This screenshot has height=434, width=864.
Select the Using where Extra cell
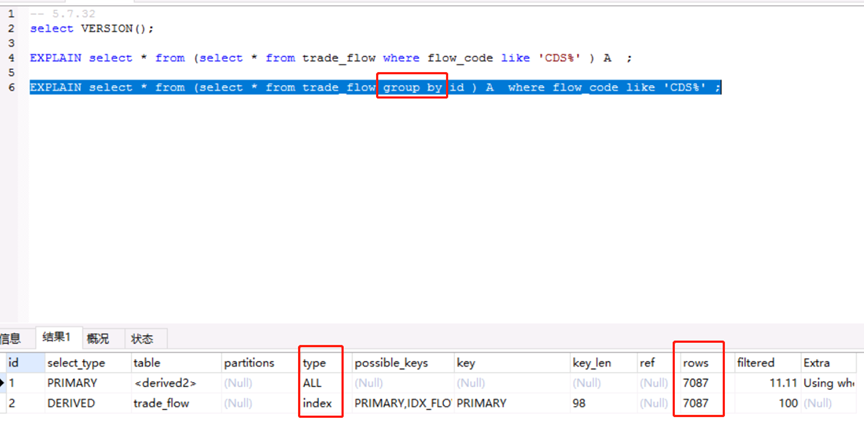tap(829, 383)
